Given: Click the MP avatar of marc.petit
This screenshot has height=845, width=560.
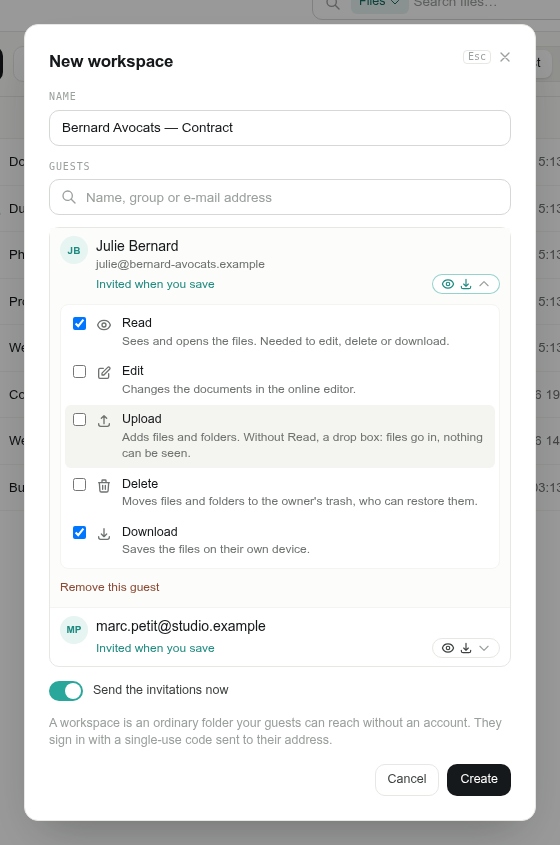Looking at the screenshot, I should 74,630.
